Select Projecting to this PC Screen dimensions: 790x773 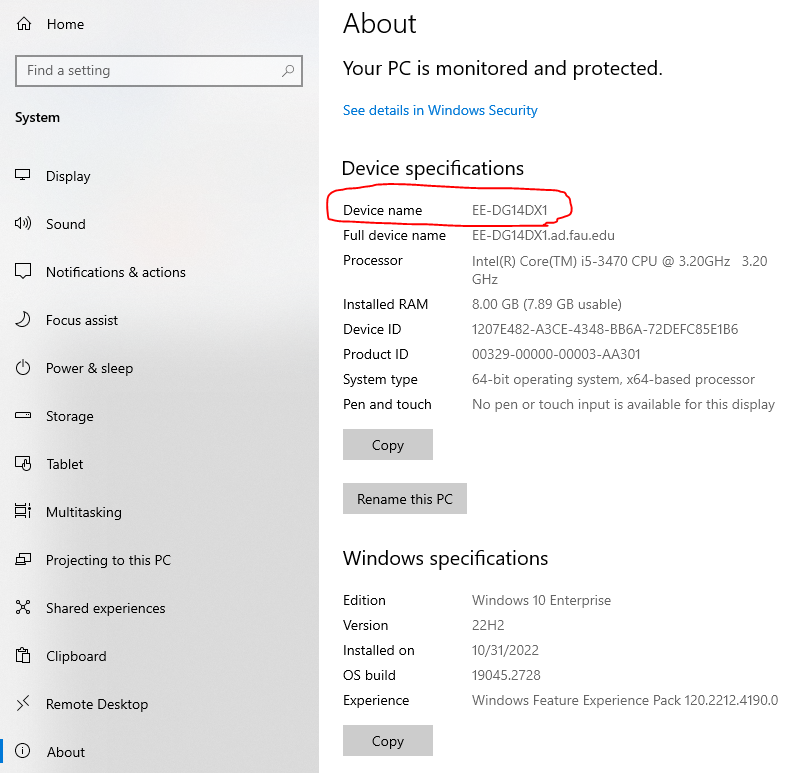108,560
